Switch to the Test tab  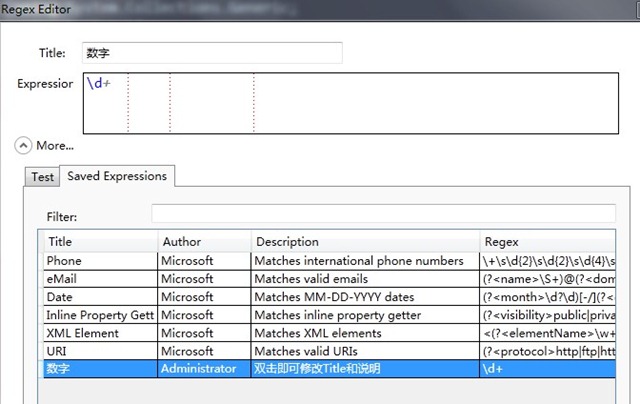pyautogui.click(x=42, y=177)
